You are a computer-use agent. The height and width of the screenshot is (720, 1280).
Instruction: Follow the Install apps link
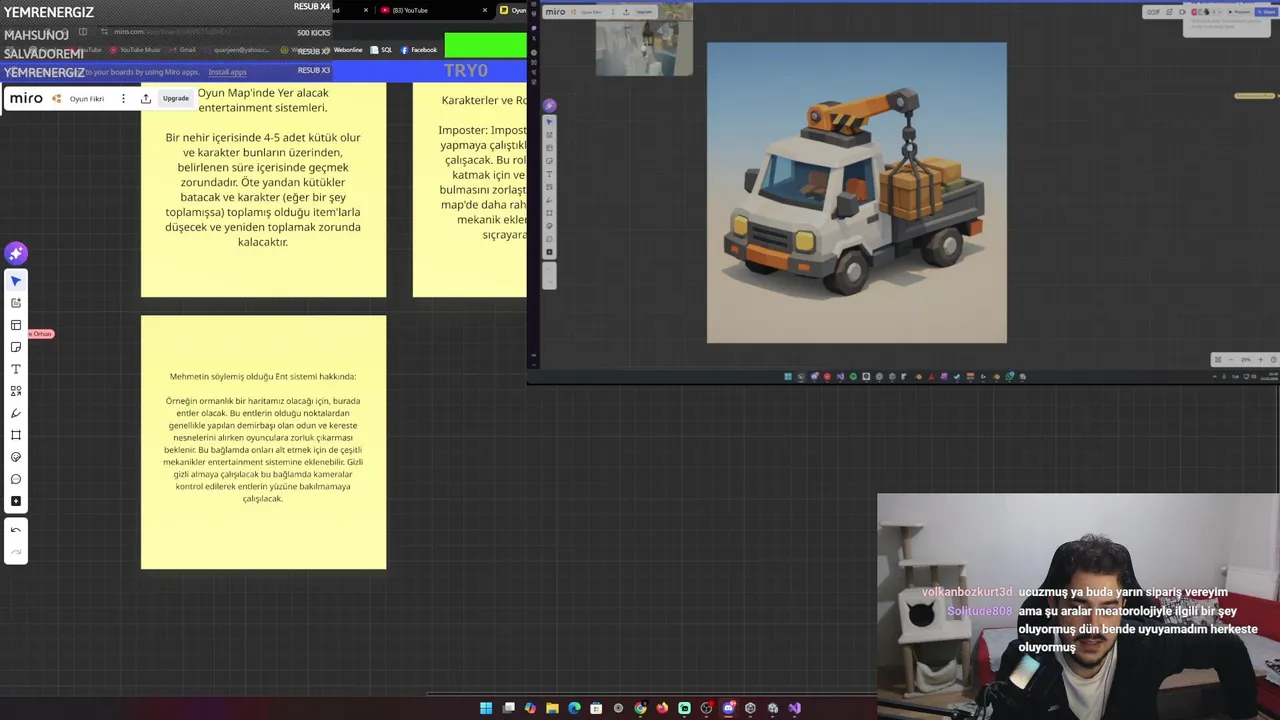tap(227, 72)
